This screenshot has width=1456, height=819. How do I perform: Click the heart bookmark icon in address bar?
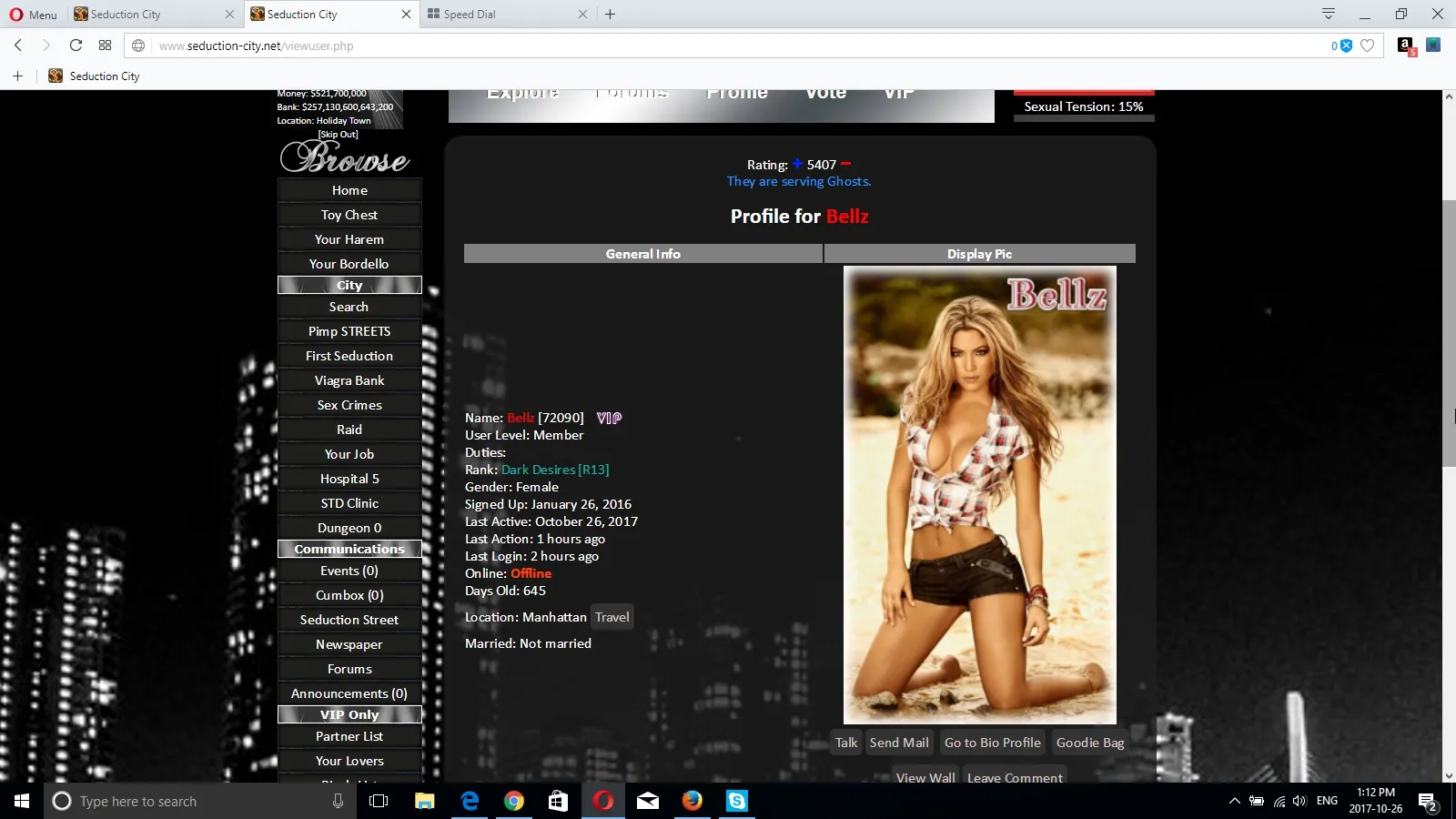[x=1367, y=45]
